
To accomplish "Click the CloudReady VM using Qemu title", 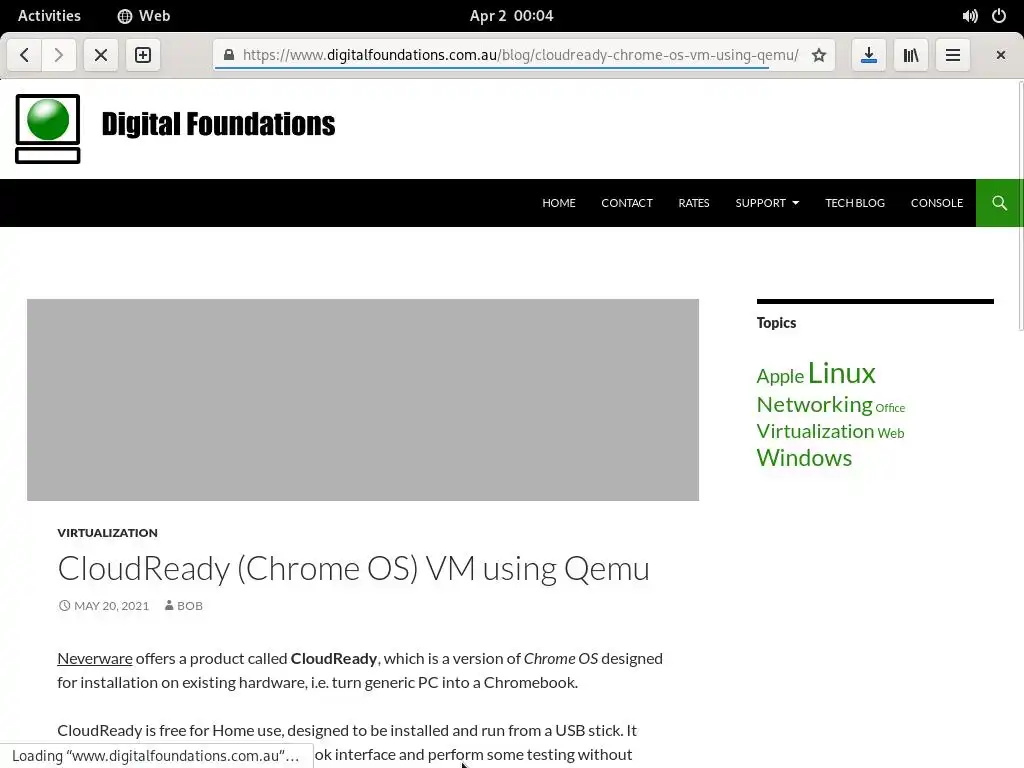I will [353, 568].
